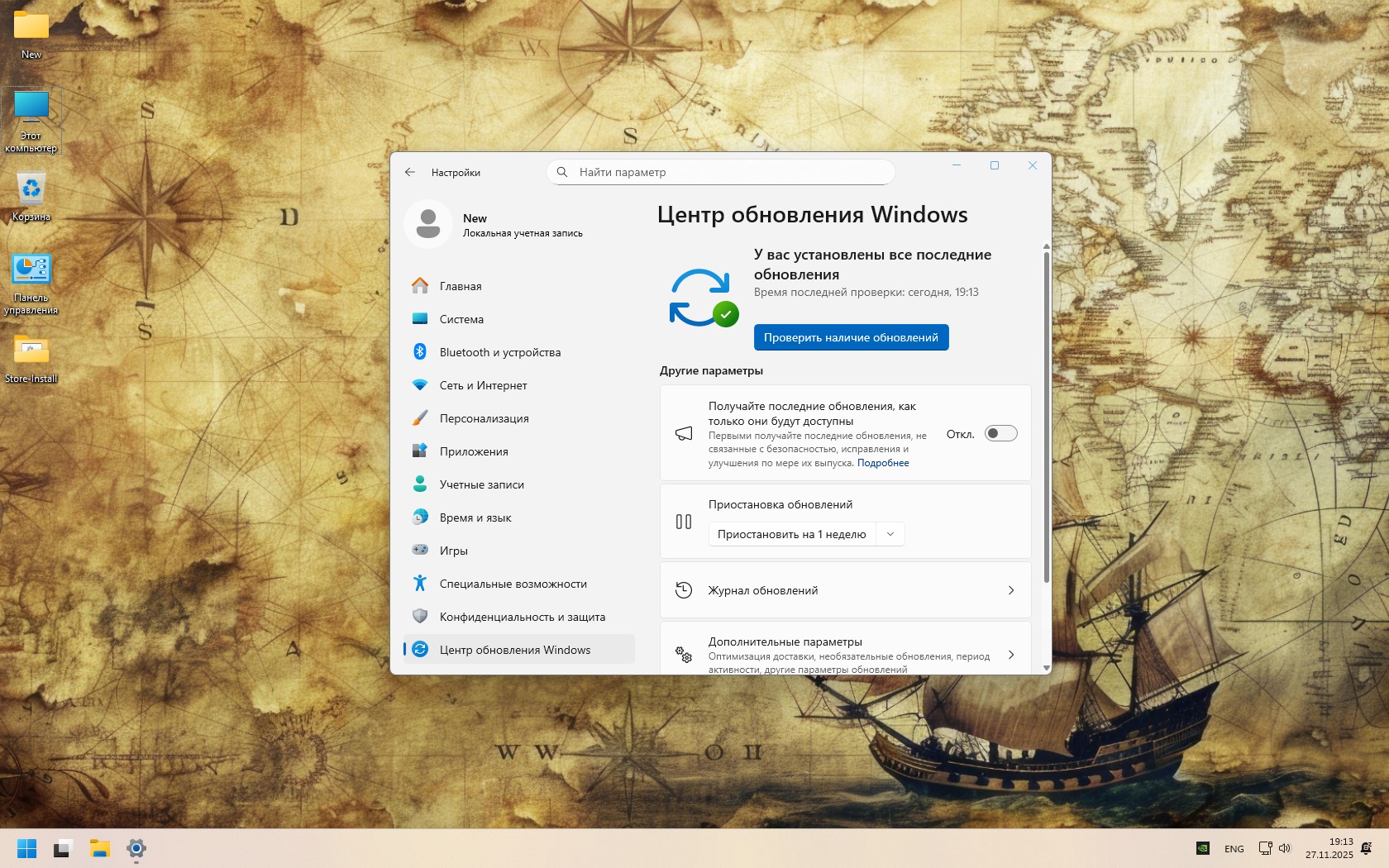Switch to the Игры section
Viewport: 1389px width, 868px height.
coord(519,551)
